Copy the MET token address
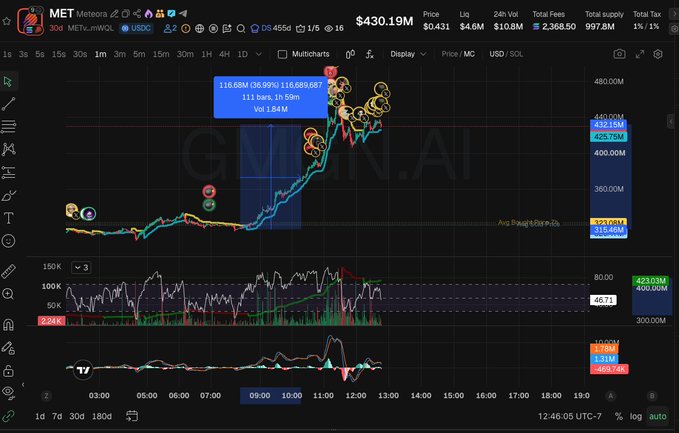The width and height of the screenshot is (679, 433). pos(126,14)
